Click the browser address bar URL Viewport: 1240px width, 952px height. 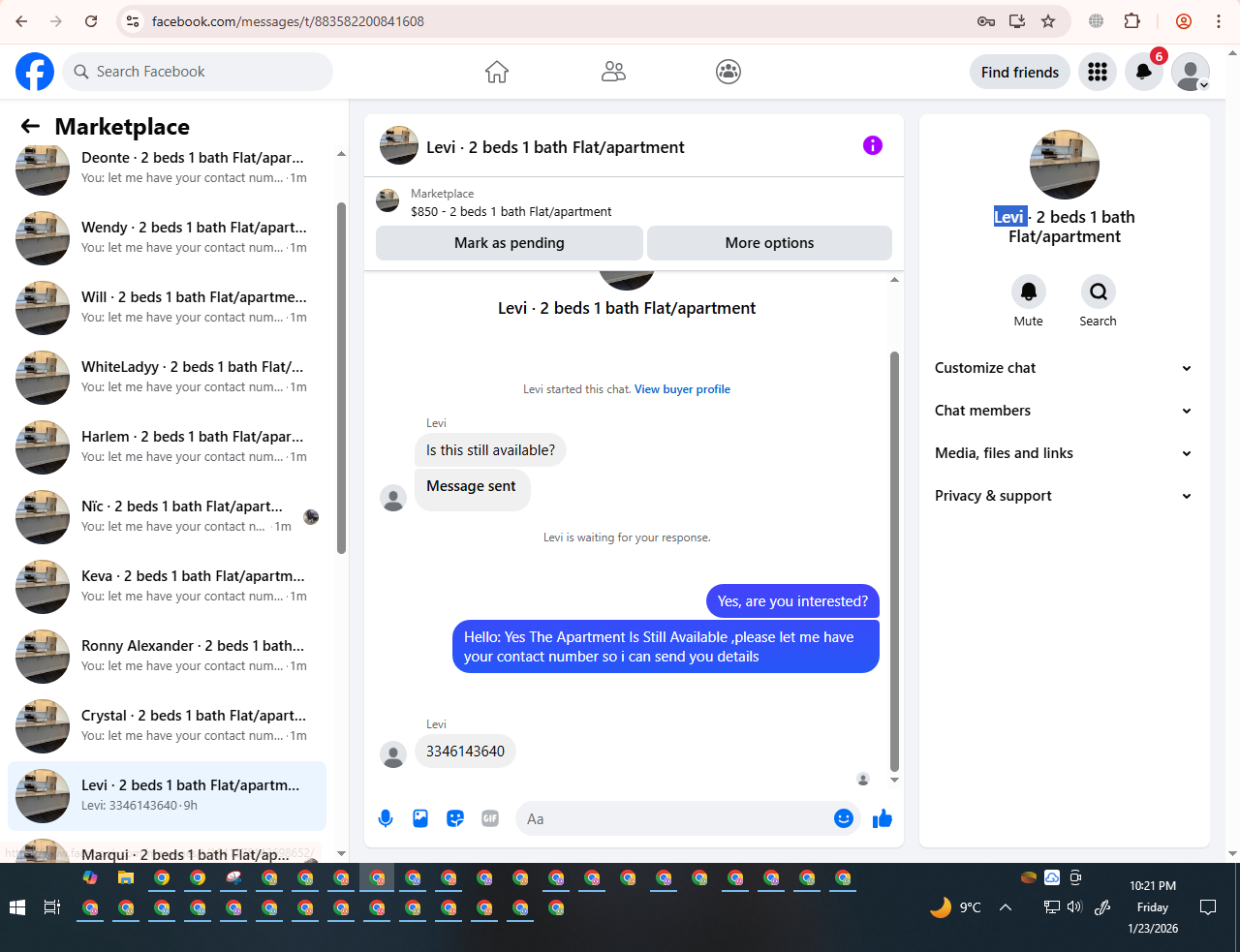pos(288,21)
